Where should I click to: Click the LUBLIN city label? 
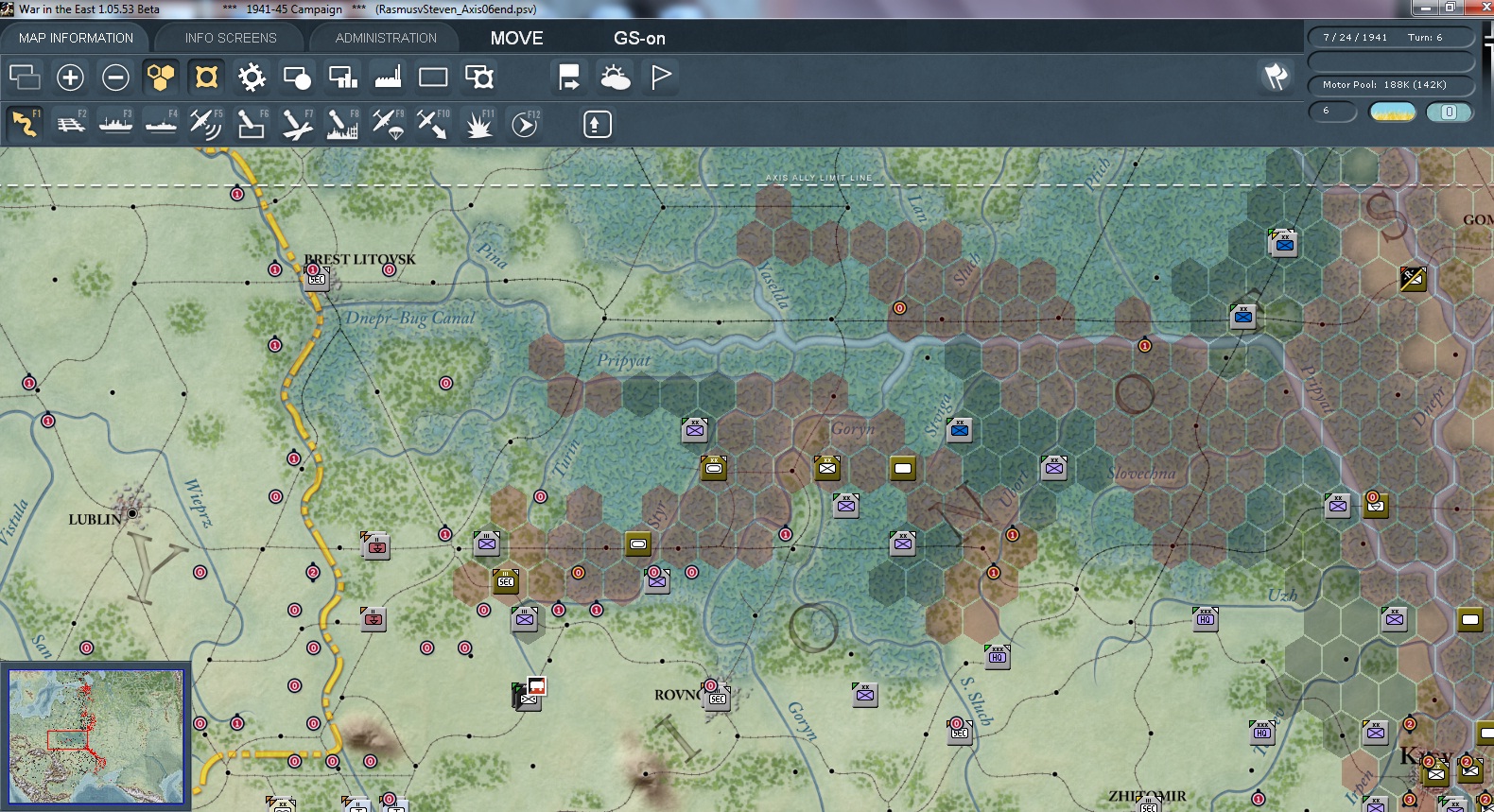(x=95, y=519)
